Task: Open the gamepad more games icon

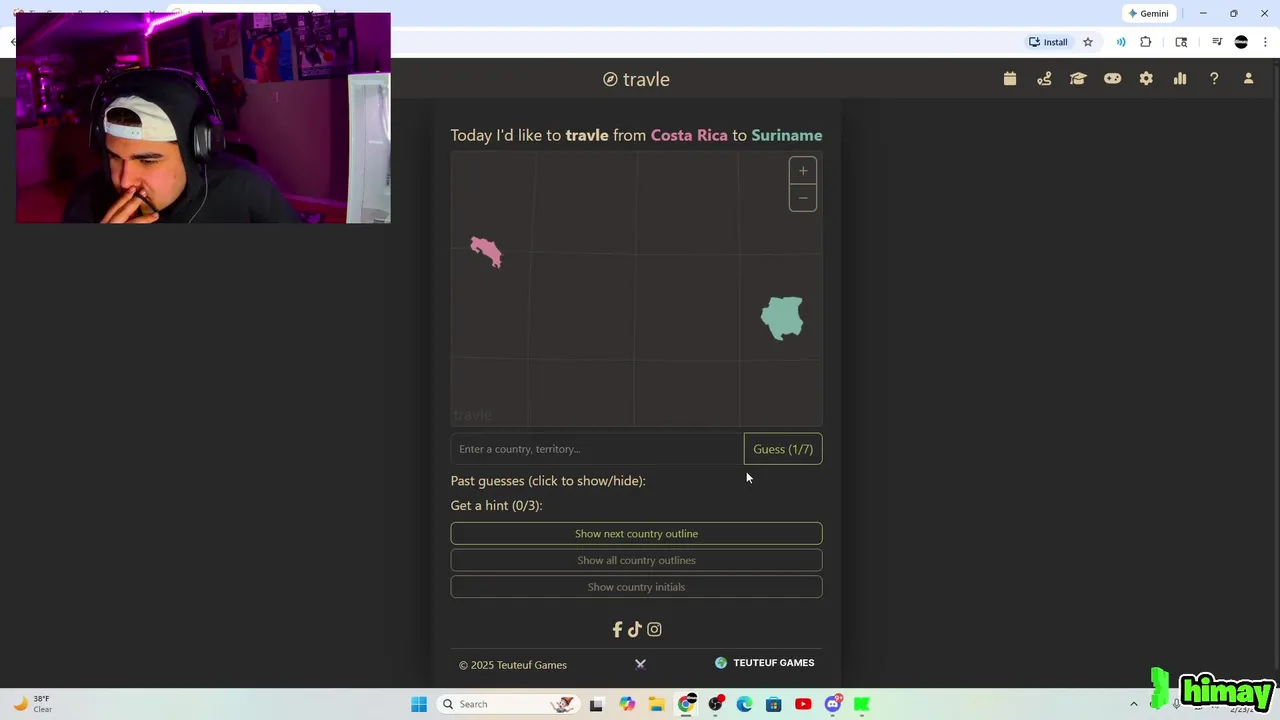Action: pyautogui.click(x=1112, y=79)
